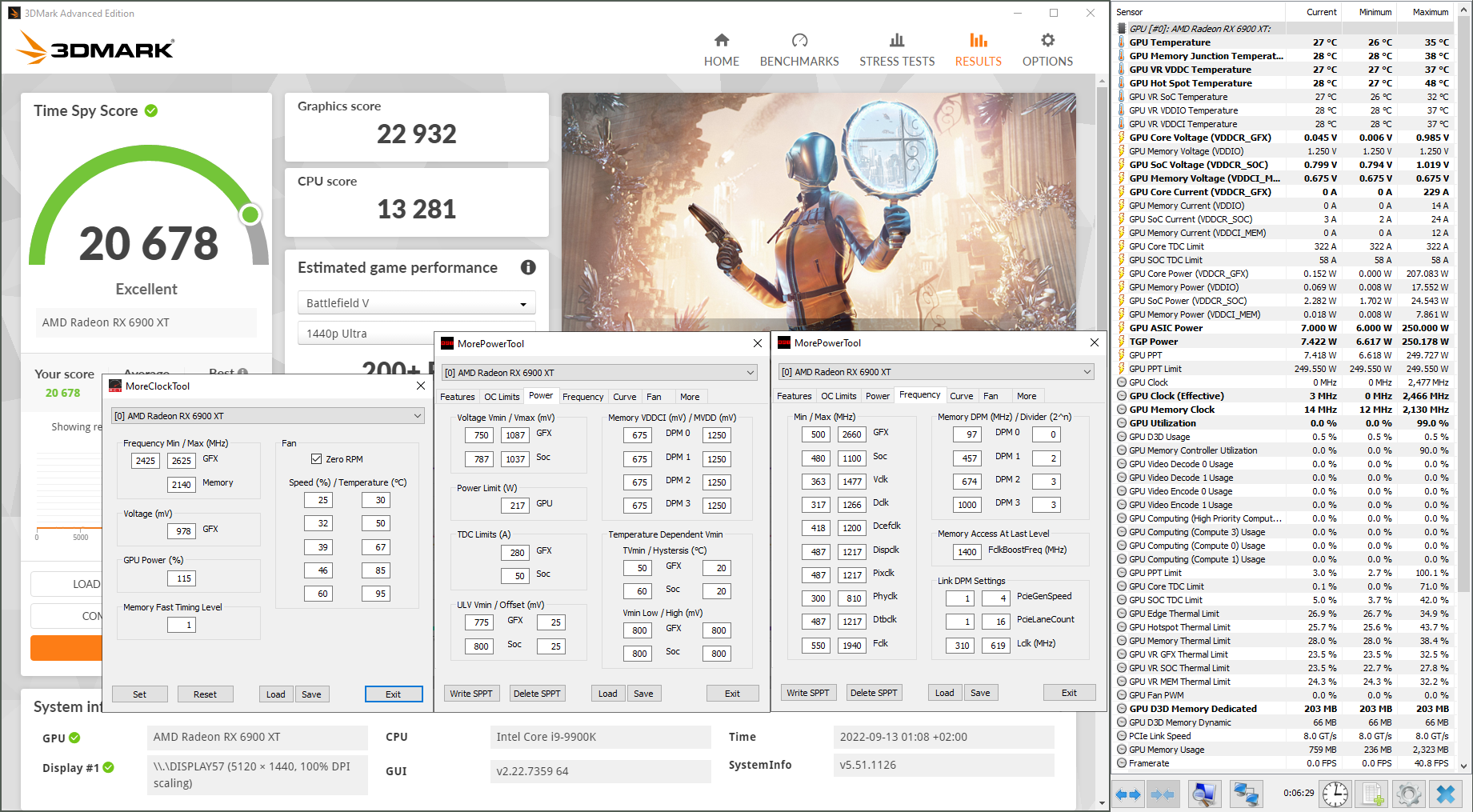Open GPU selector in the Frequency-tab MorePowerTool window
Viewport: 1473px width, 812px height.
(x=936, y=372)
